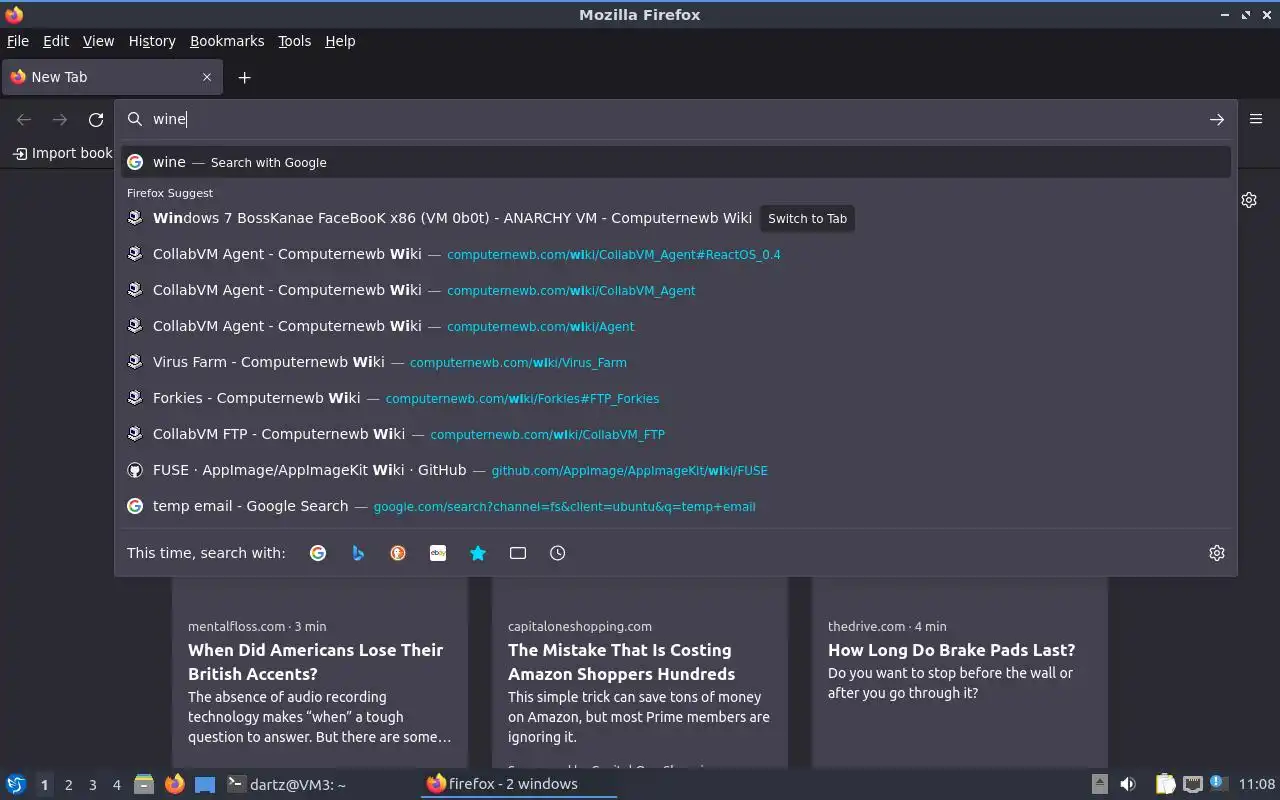Open the taskbar start menu bird icon
The height and width of the screenshot is (800, 1280).
pyautogui.click(x=16, y=784)
